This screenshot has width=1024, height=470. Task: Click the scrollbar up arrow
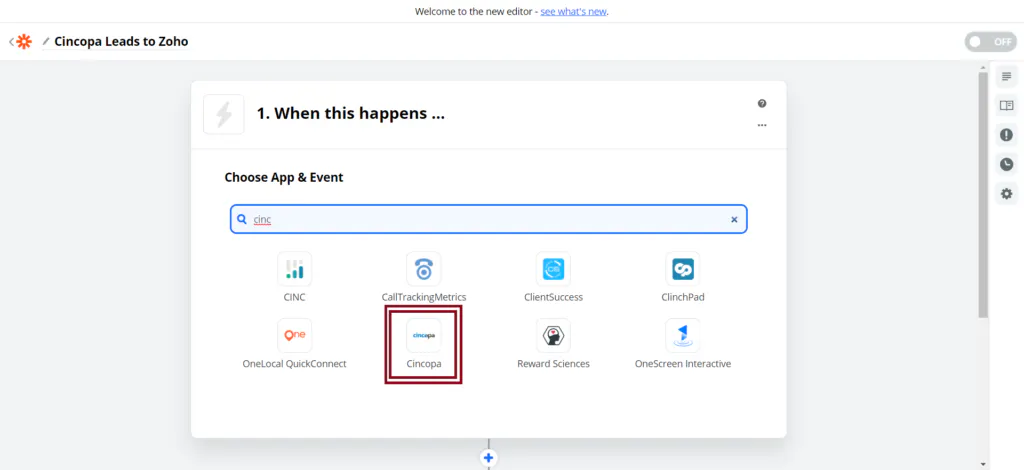click(983, 67)
